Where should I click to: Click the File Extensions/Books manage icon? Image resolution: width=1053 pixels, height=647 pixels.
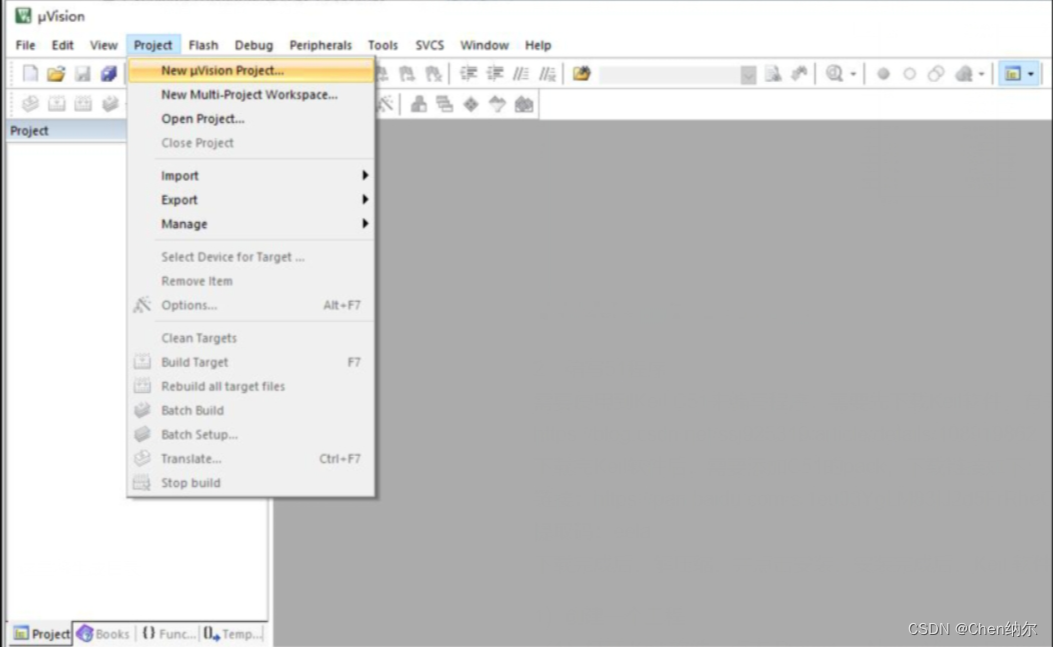pos(418,103)
